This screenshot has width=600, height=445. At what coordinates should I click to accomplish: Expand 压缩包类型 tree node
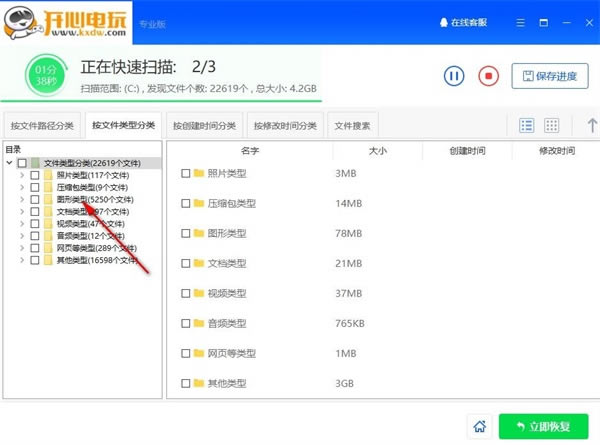click(22, 187)
